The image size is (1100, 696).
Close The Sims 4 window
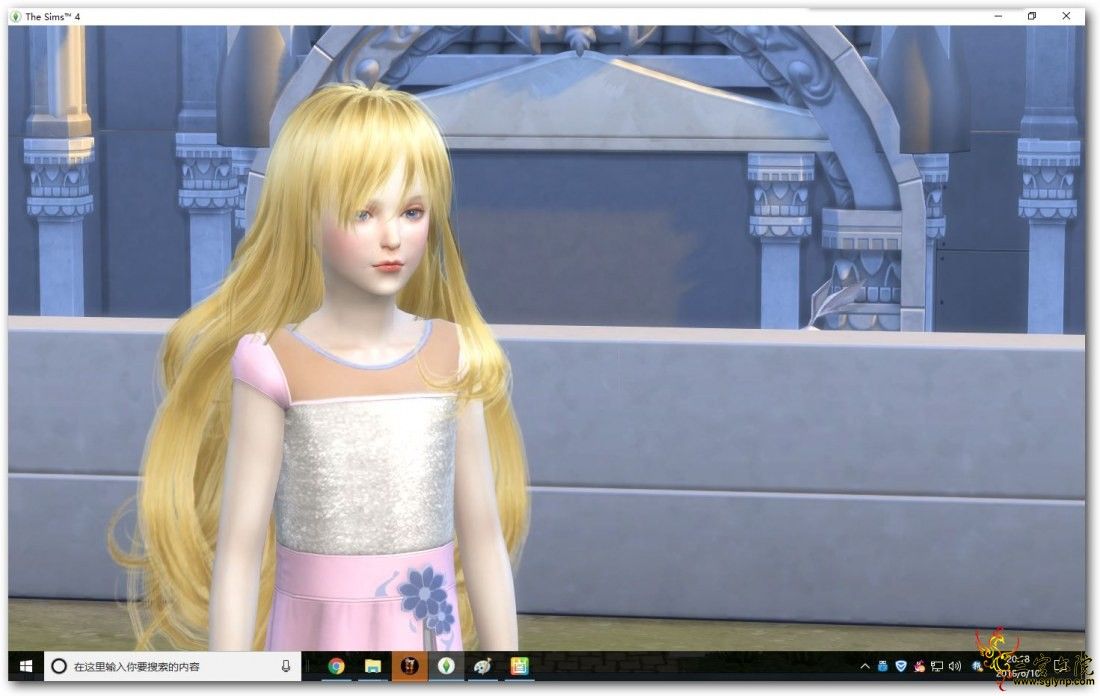[x=1066, y=15]
